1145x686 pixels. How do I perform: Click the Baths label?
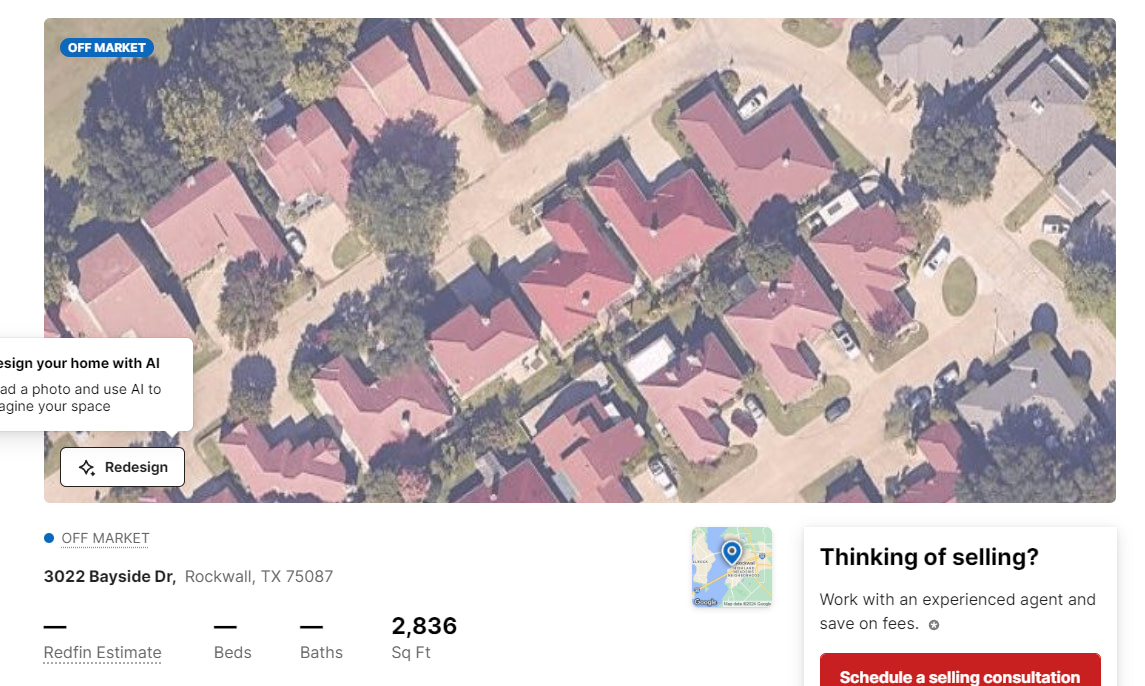(x=321, y=652)
